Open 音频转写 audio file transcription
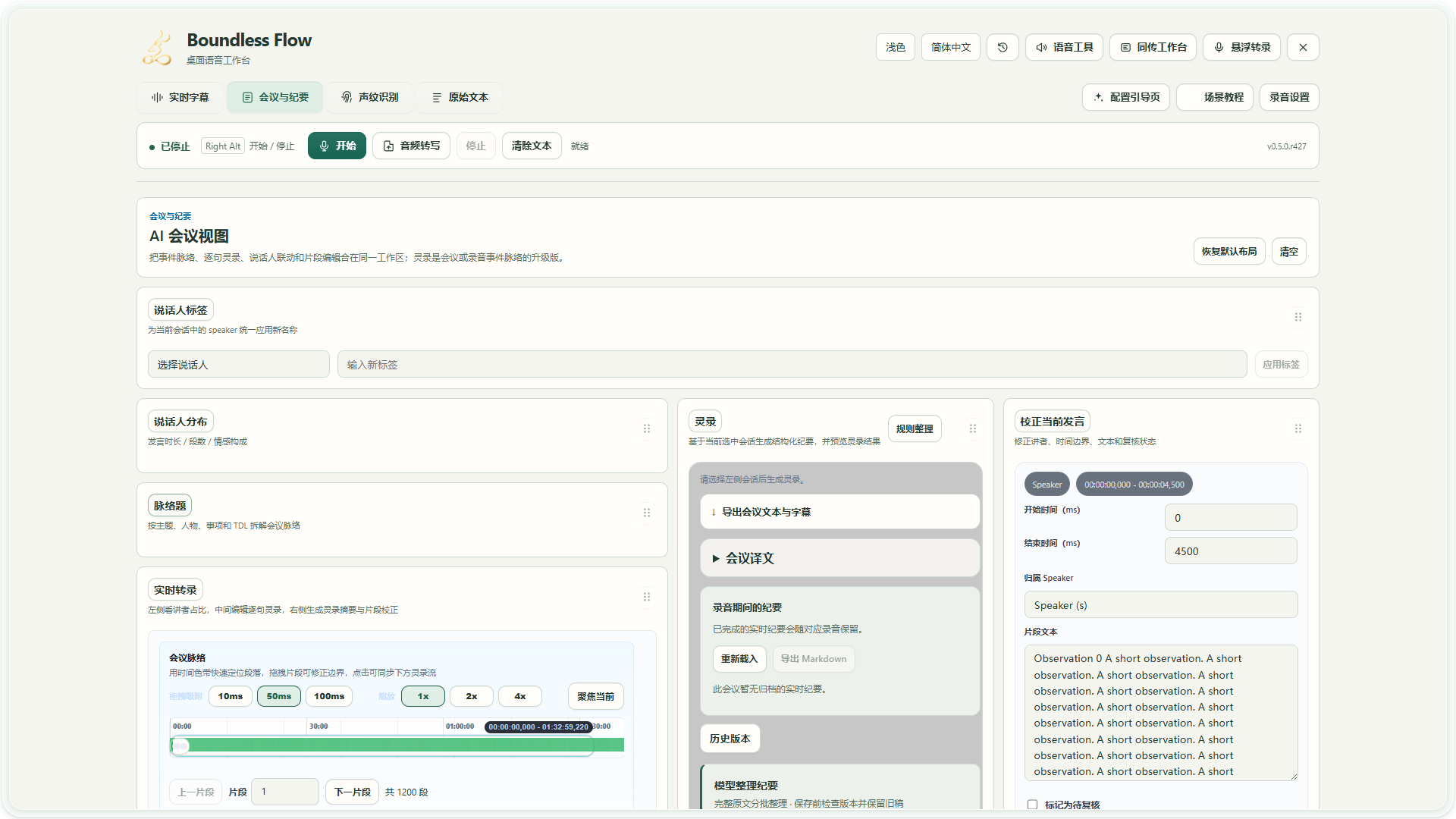This screenshot has height=819, width=1456. coord(411,146)
